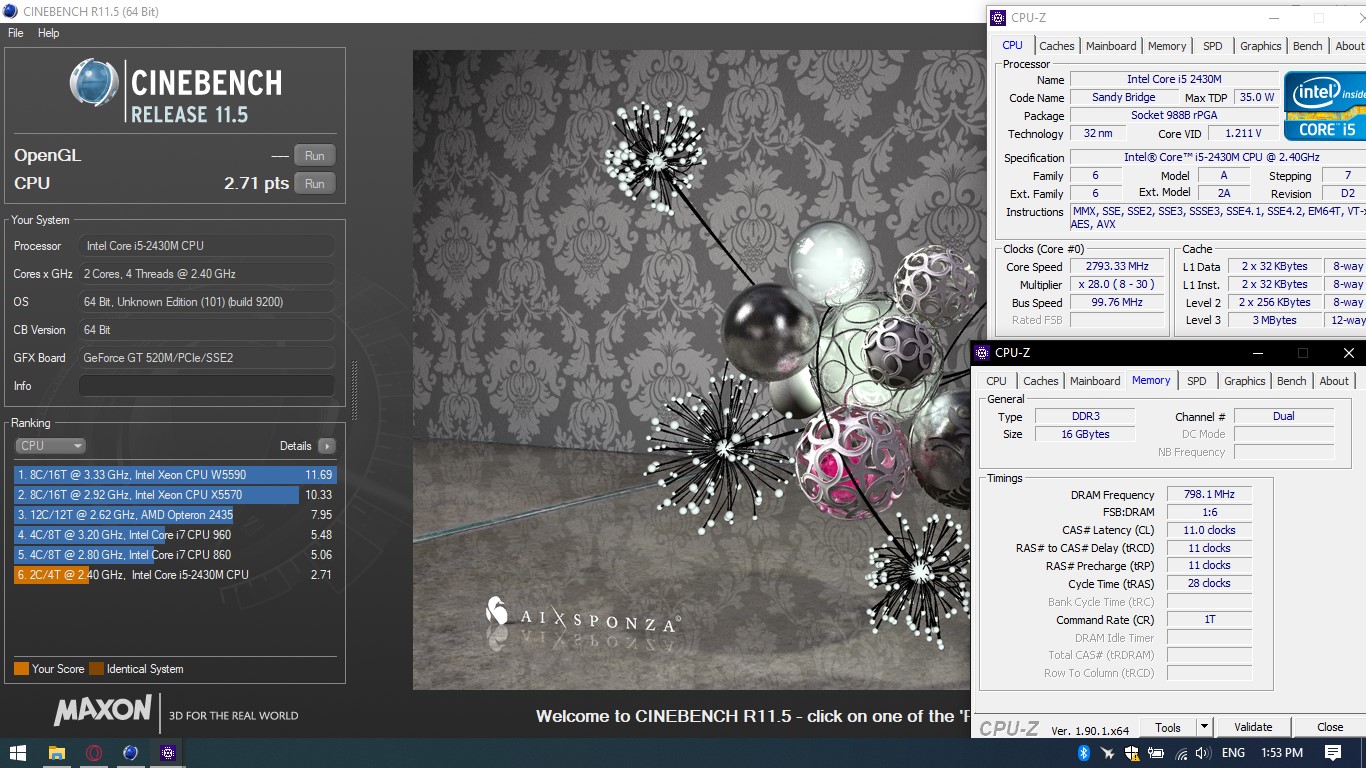
Task: Select the Core i7 CPU 860 ranking row
Action: pos(175,555)
